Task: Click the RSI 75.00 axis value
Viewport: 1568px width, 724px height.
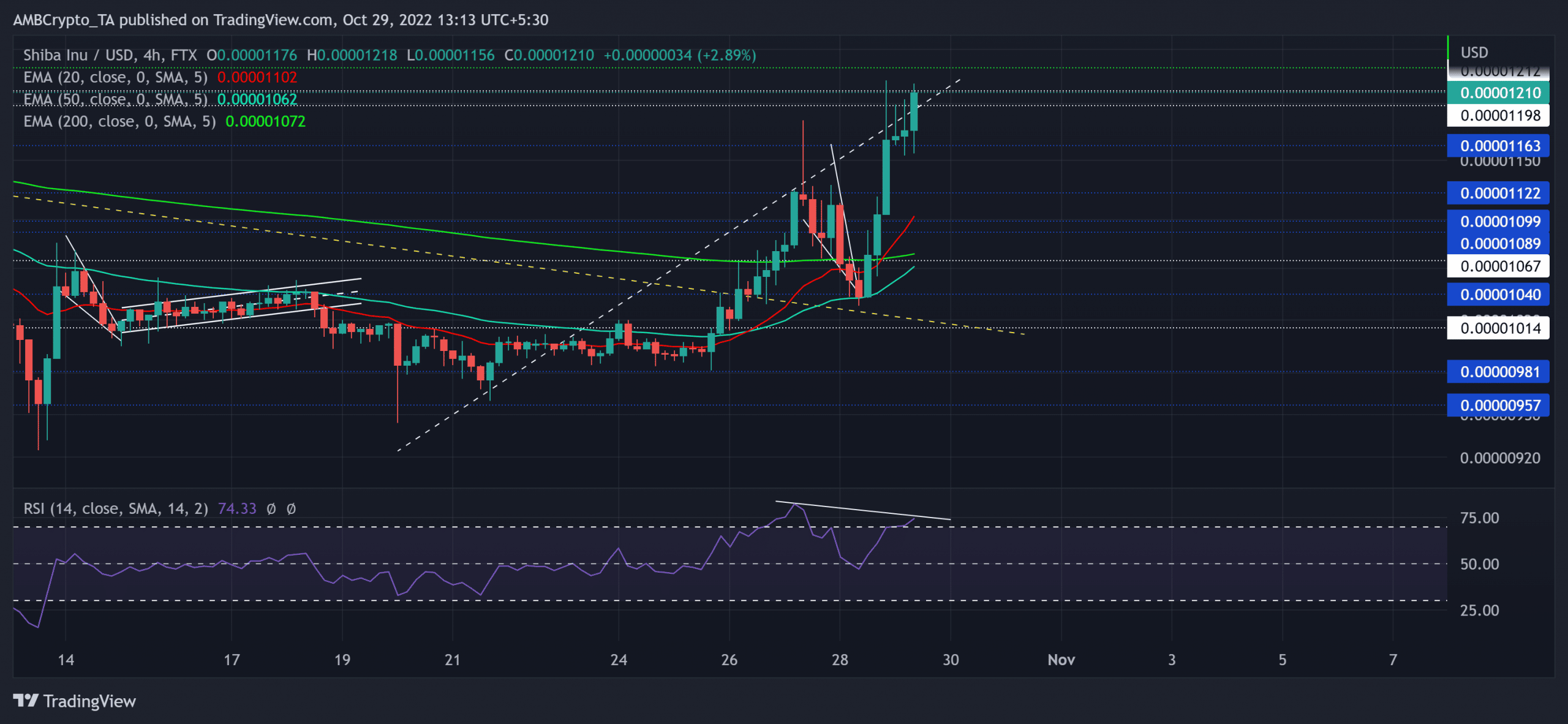Action: point(1480,518)
